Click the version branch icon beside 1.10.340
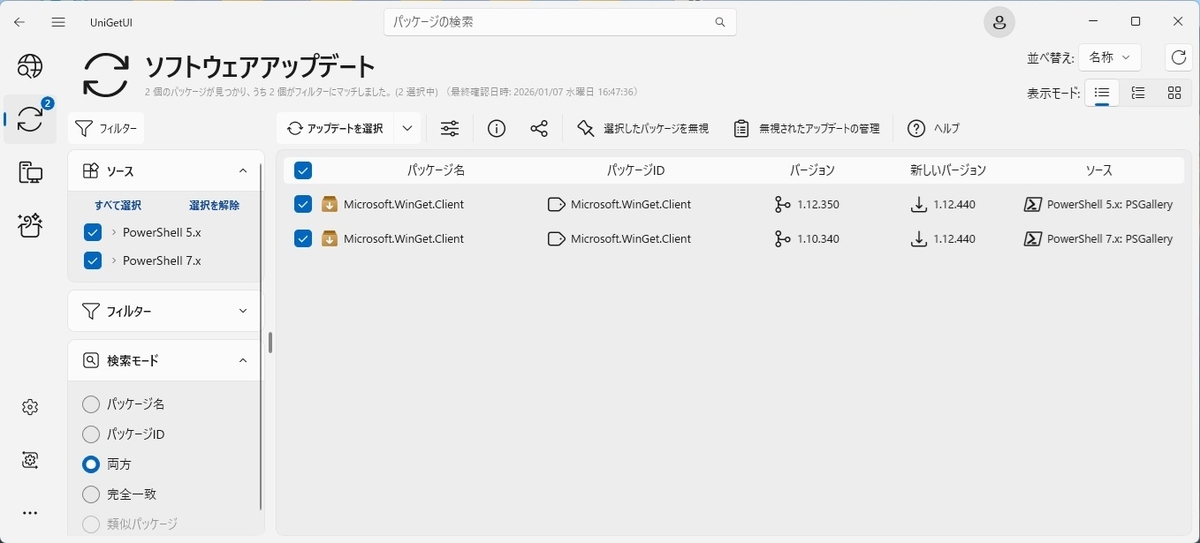 tap(782, 239)
